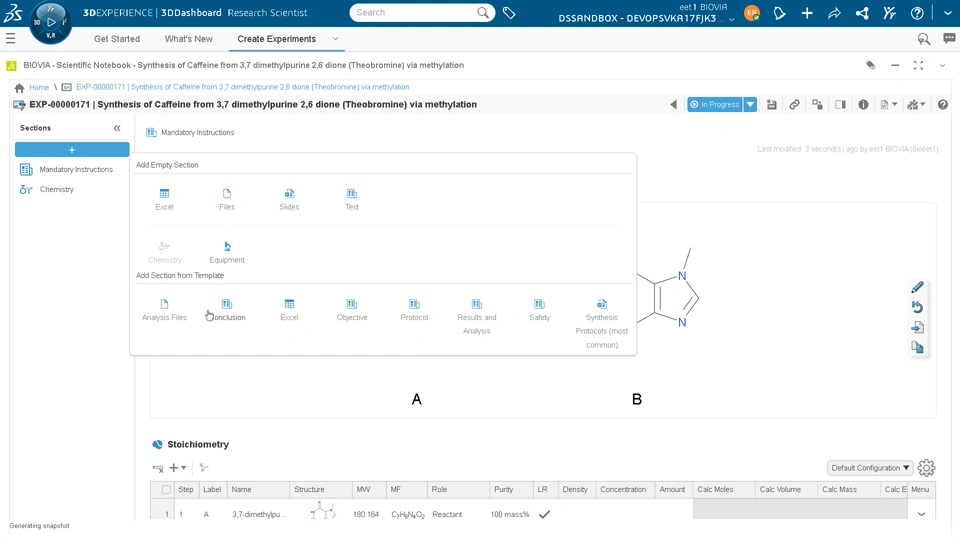Open the help question mark in top bar
The width and height of the screenshot is (960, 540).
click(917, 13)
